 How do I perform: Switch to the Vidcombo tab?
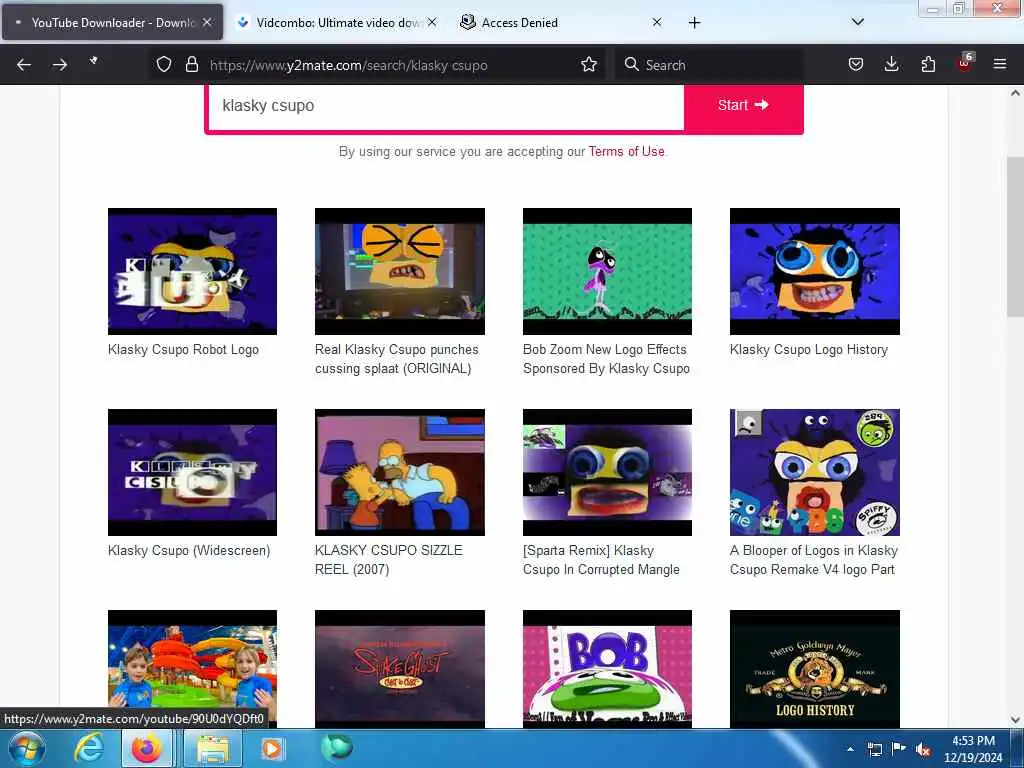336,22
